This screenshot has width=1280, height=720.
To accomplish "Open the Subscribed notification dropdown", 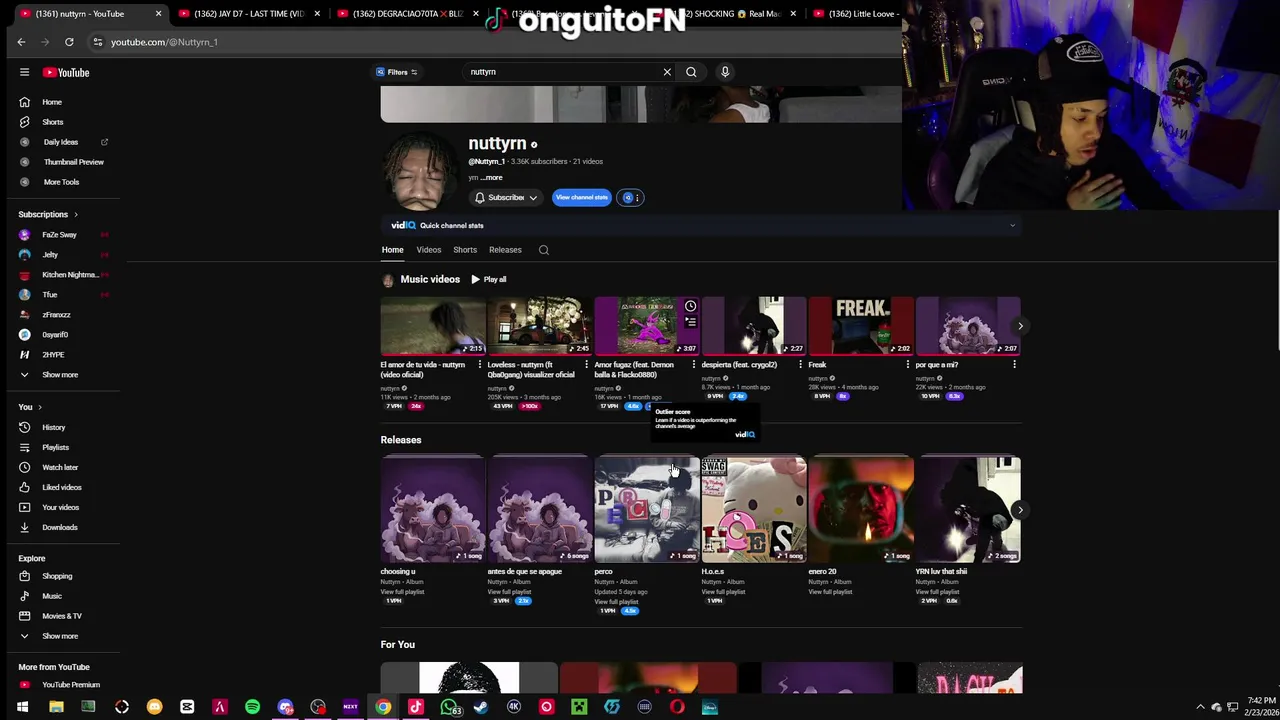I will (x=506, y=197).
